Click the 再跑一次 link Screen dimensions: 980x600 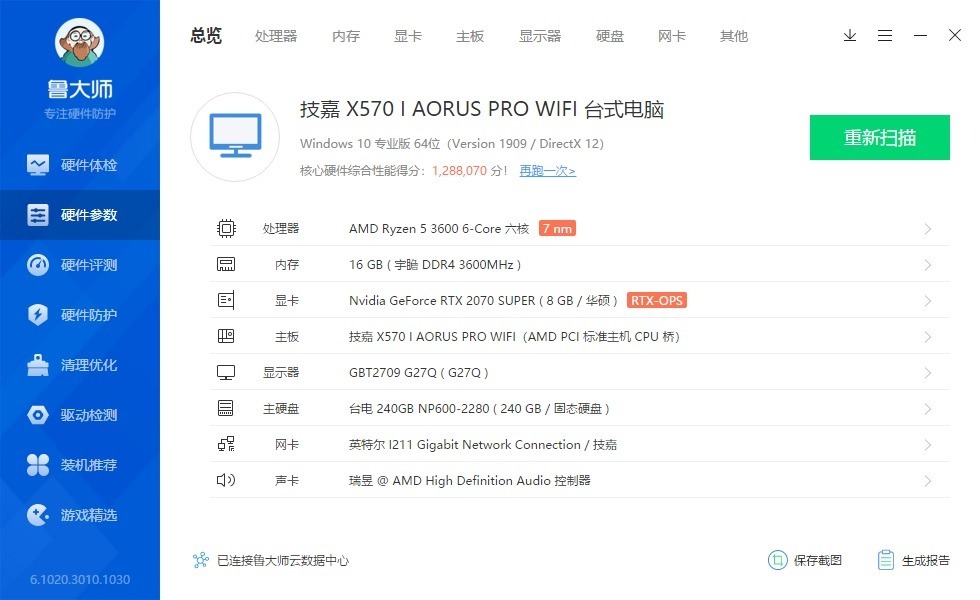pyautogui.click(x=548, y=171)
